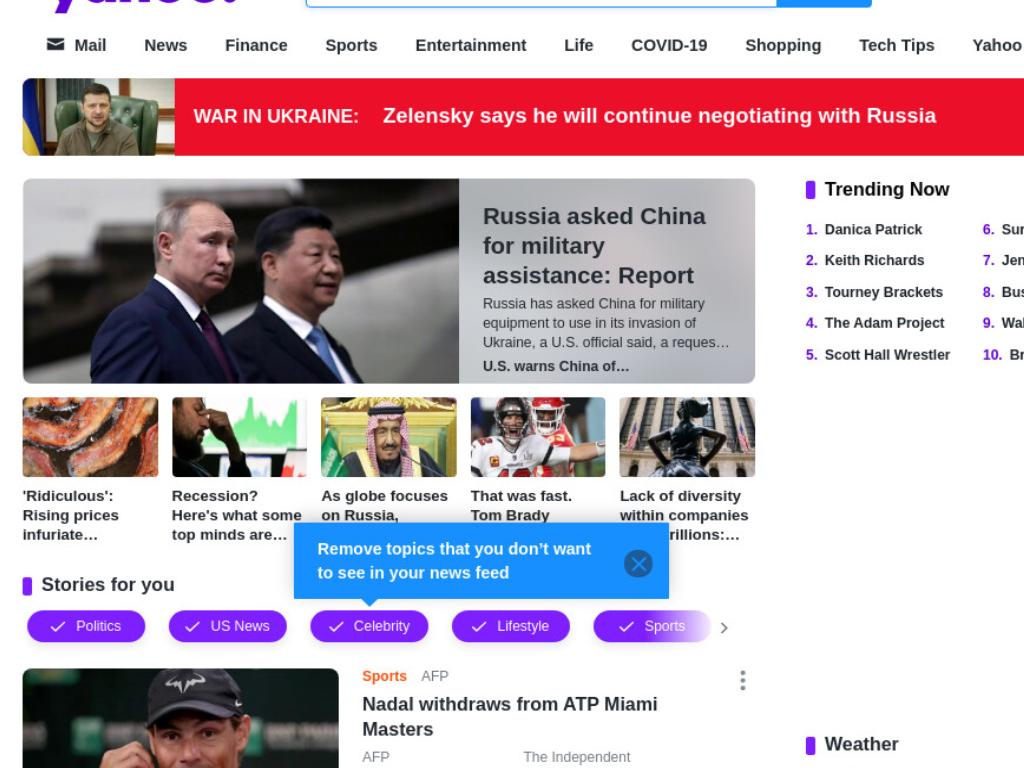Open the rising prices bacon thumbnail

(x=90, y=437)
